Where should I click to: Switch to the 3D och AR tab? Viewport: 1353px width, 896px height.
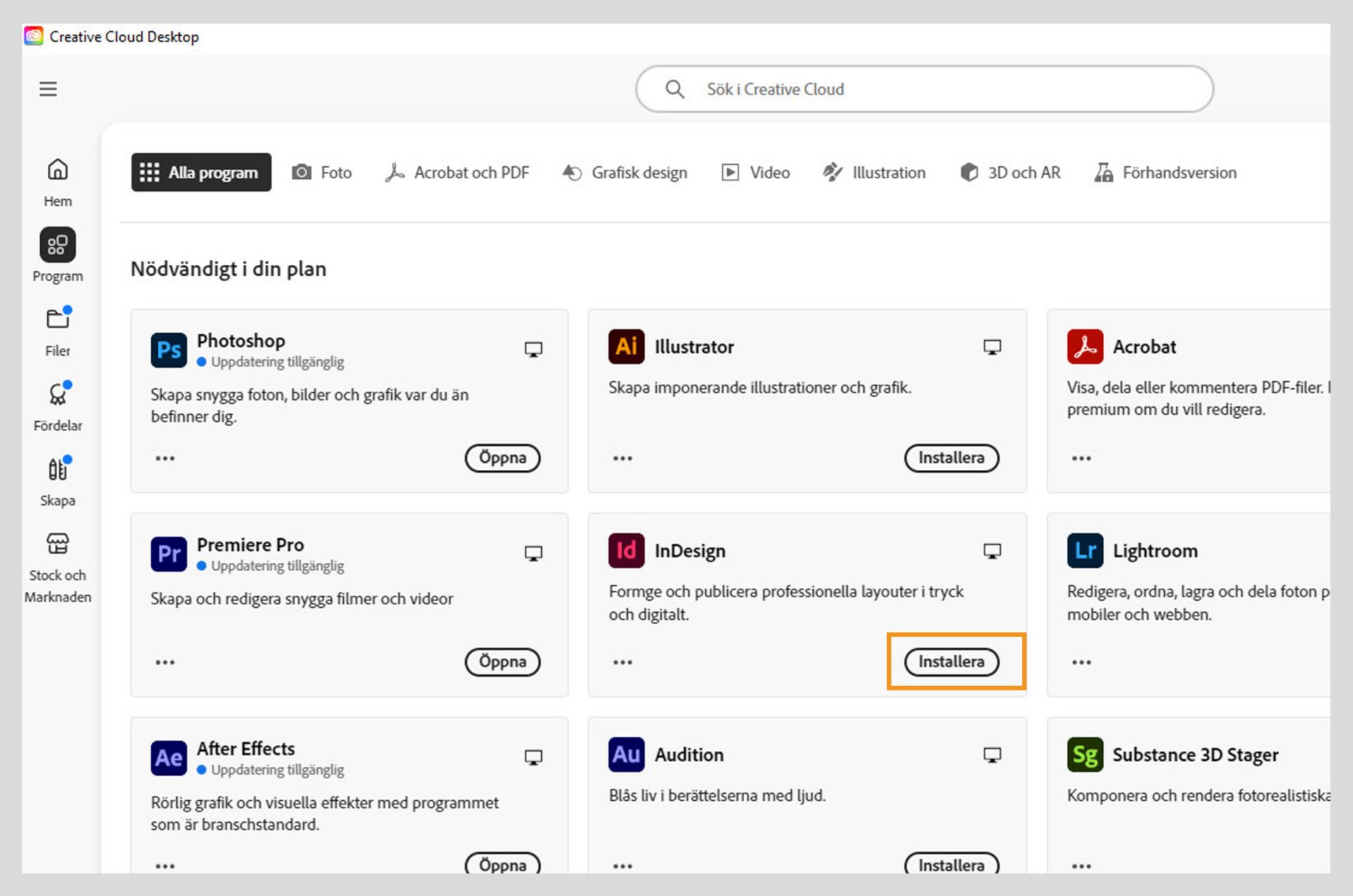coord(1010,173)
